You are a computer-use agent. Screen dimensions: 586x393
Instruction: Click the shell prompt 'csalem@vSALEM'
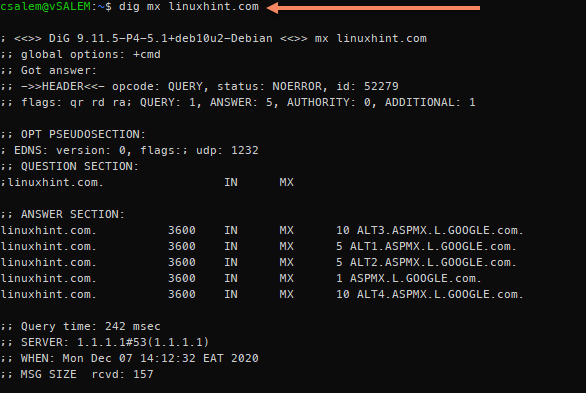click(45, 7)
